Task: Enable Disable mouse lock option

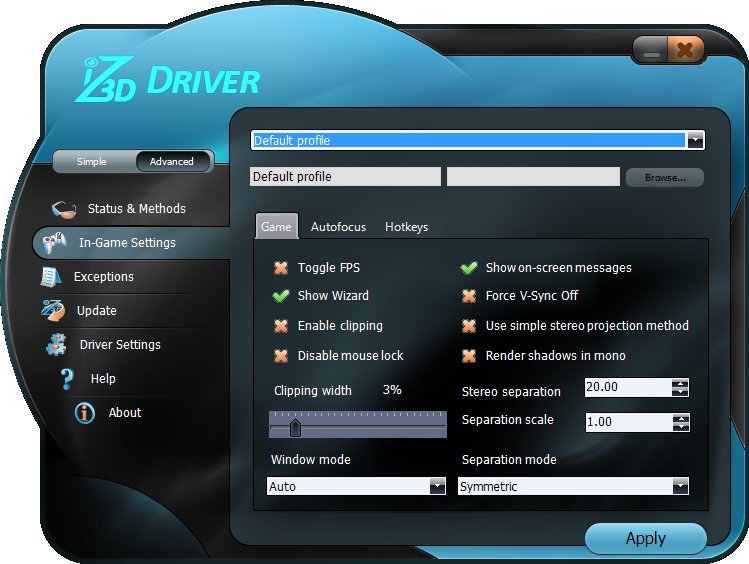Action: point(281,356)
